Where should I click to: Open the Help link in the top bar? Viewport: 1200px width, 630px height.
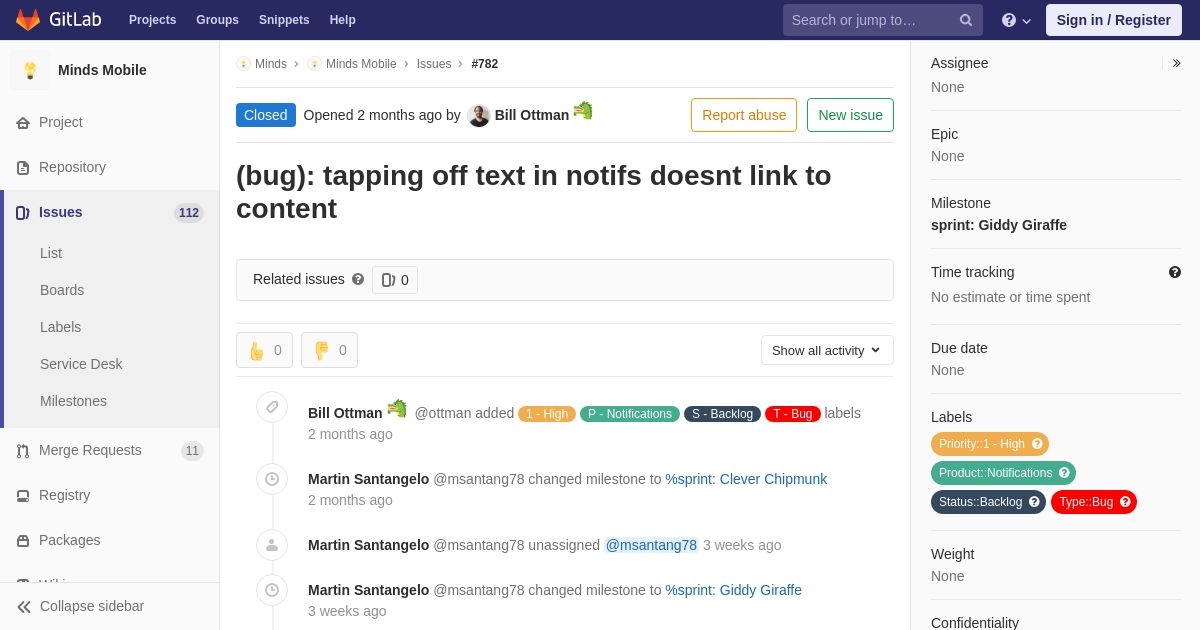[343, 20]
